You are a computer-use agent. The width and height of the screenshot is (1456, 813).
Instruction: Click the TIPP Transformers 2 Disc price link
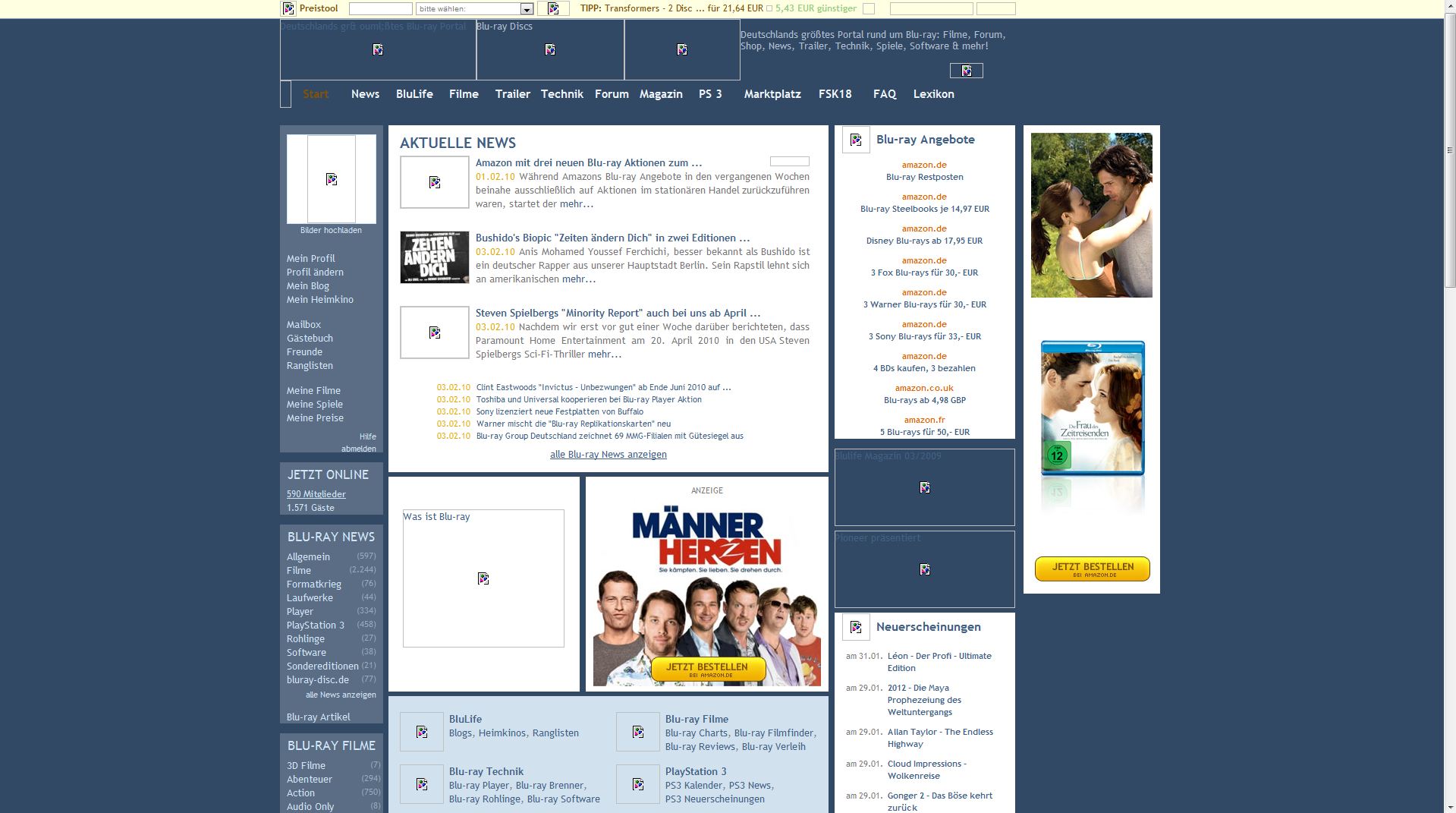684,8
